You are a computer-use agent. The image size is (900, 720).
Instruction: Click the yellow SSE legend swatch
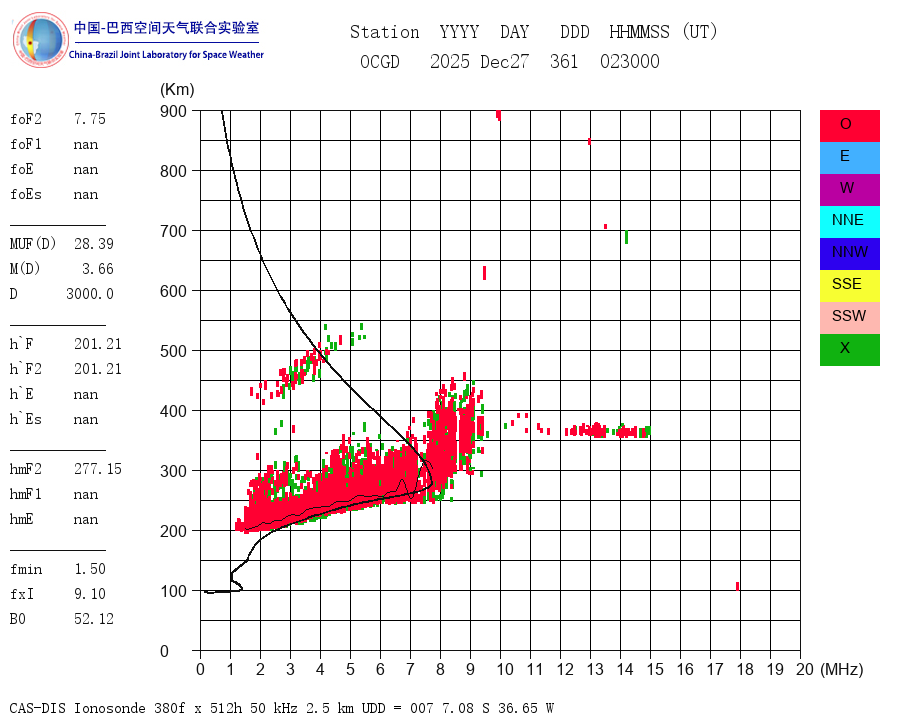point(849,286)
